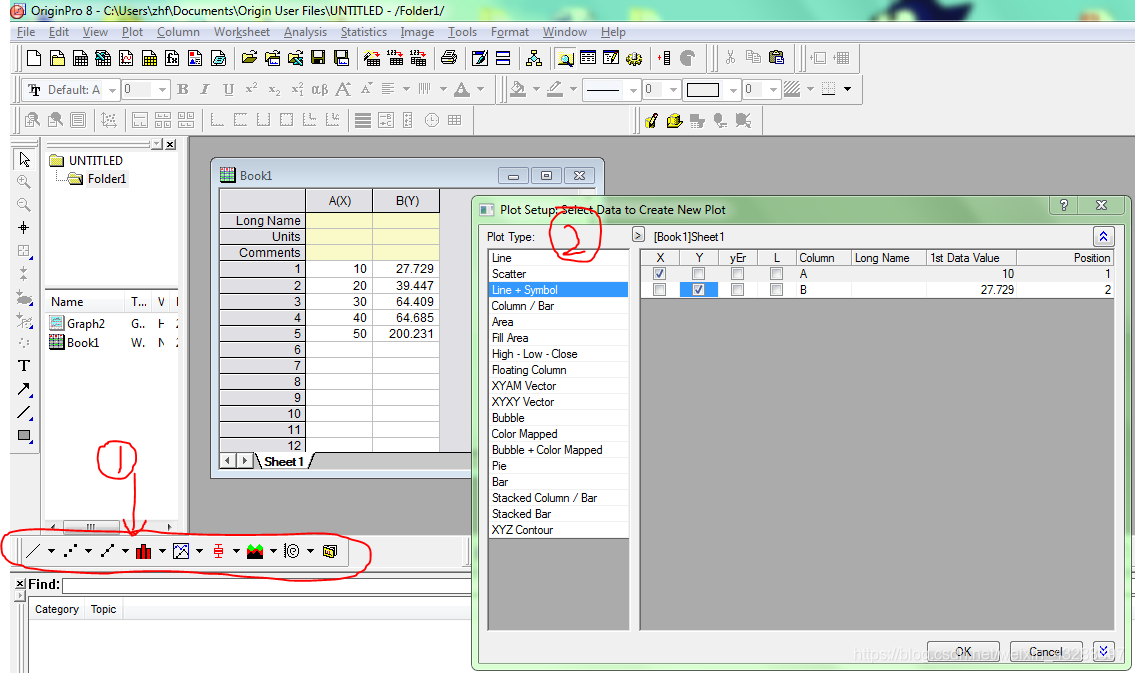Select the Screen Reader crosshair tool
This screenshot has height=673, width=1135.
pos(24,228)
